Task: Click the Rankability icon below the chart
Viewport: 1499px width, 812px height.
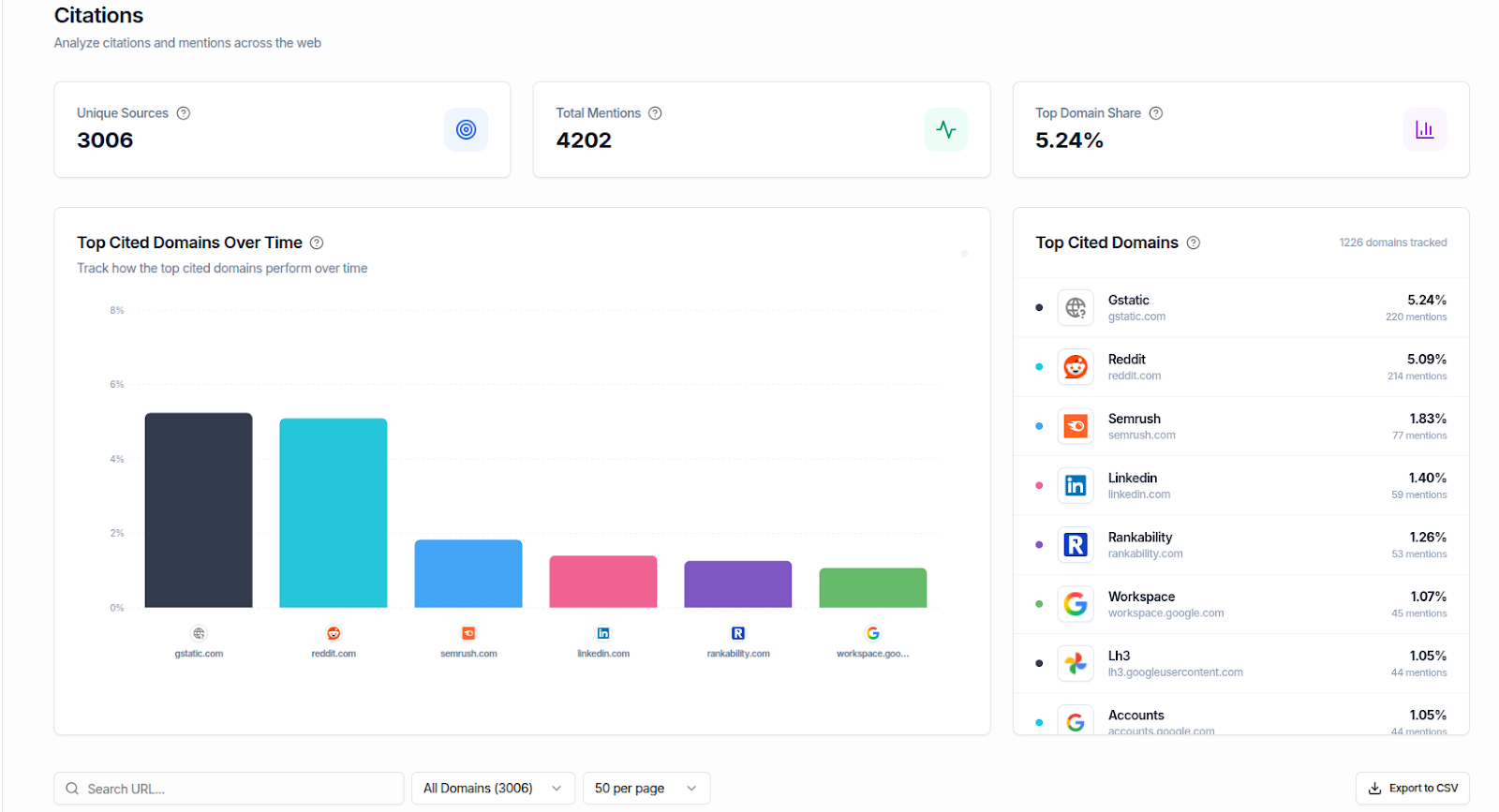Action: pos(738,633)
